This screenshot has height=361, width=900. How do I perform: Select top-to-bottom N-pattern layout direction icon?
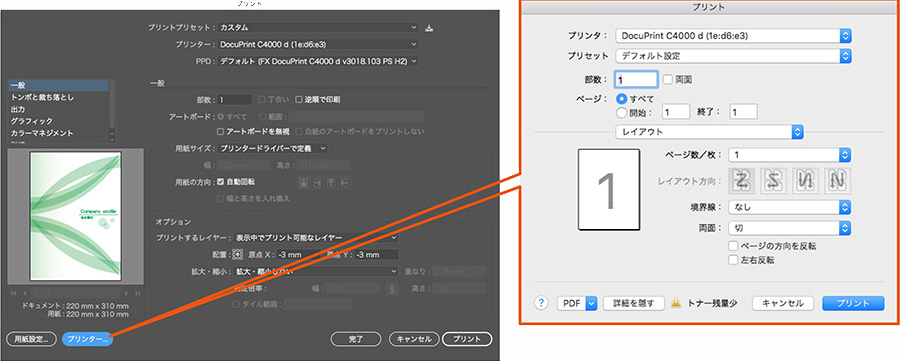point(806,181)
